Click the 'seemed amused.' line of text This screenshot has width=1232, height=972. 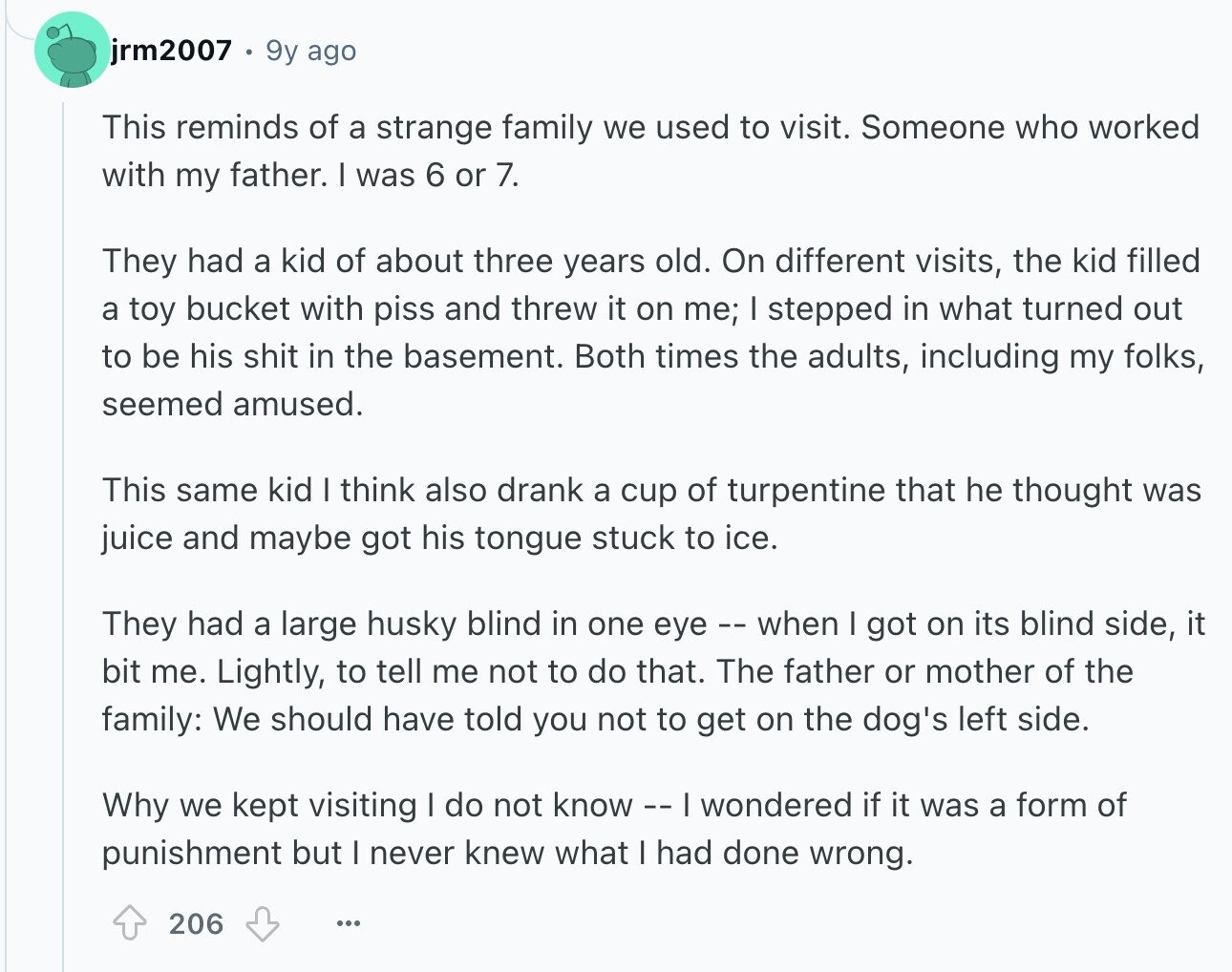tap(233, 404)
